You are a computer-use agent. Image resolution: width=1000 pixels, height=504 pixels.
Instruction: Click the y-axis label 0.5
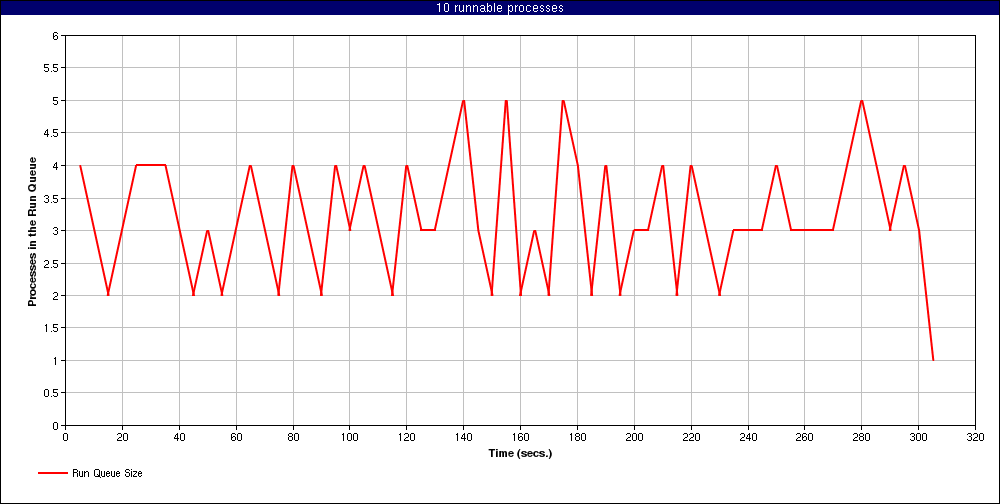point(52,393)
